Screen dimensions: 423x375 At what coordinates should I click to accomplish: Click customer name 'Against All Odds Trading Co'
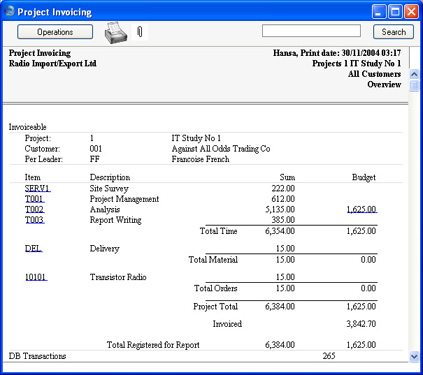pyautogui.click(x=221, y=149)
